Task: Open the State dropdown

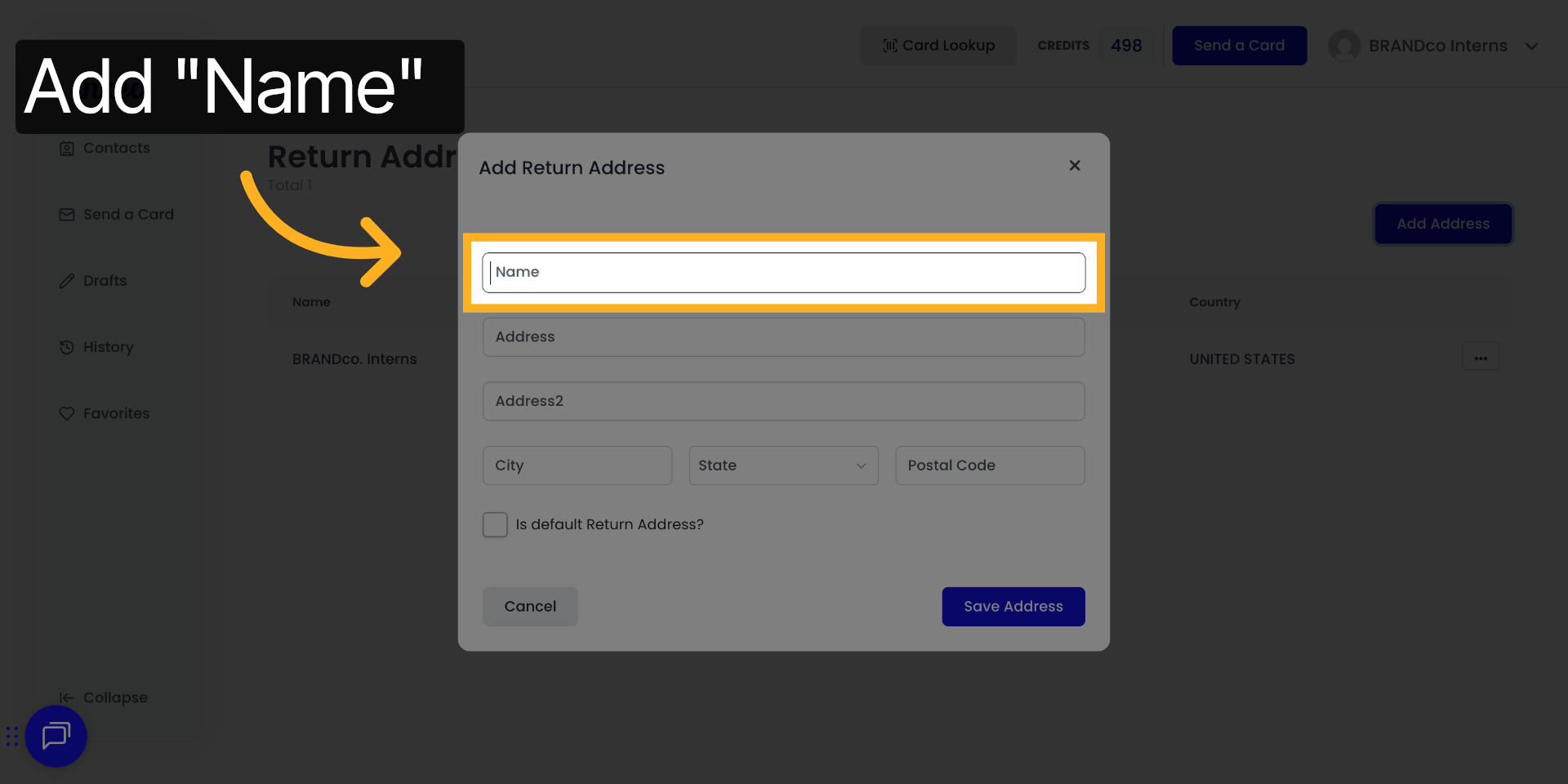Action: click(783, 465)
